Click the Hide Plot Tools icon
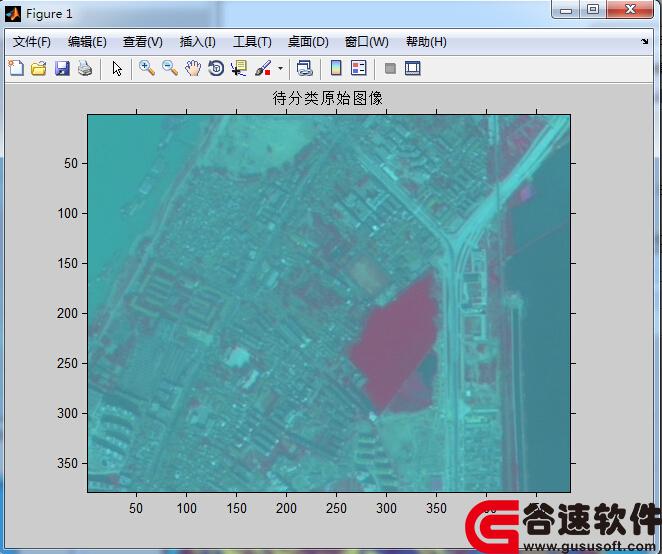662x554 pixels. [390, 68]
